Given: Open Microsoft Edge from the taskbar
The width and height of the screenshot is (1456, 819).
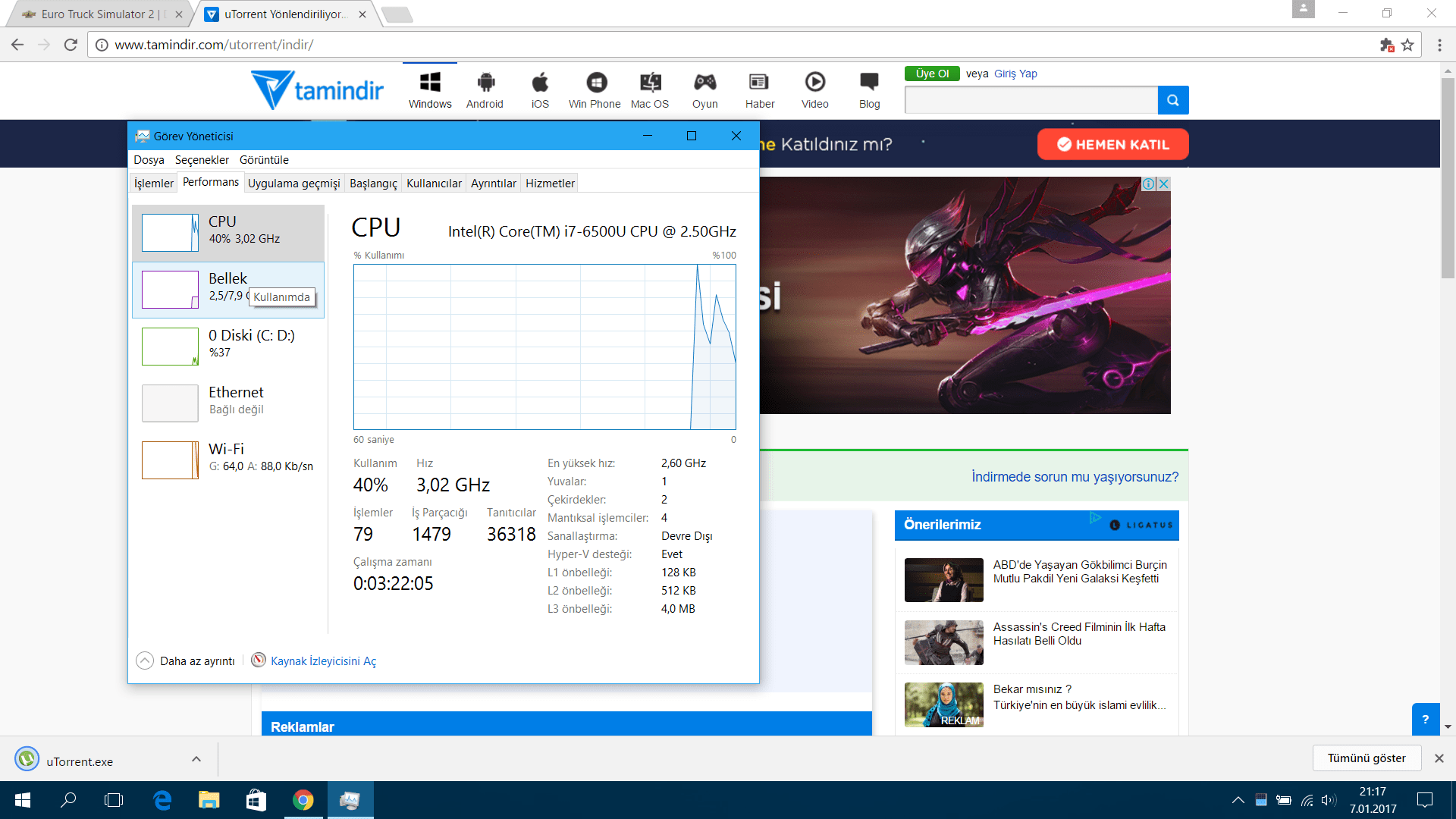Looking at the screenshot, I should [162, 800].
